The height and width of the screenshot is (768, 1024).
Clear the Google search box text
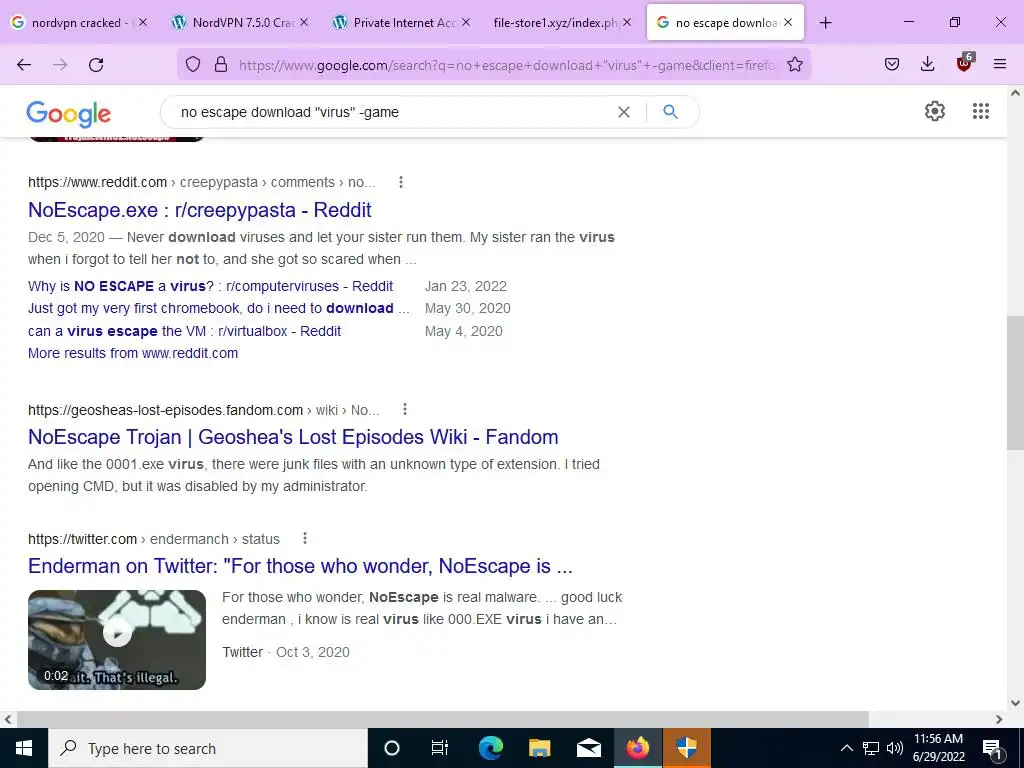pyautogui.click(x=624, y=112)
